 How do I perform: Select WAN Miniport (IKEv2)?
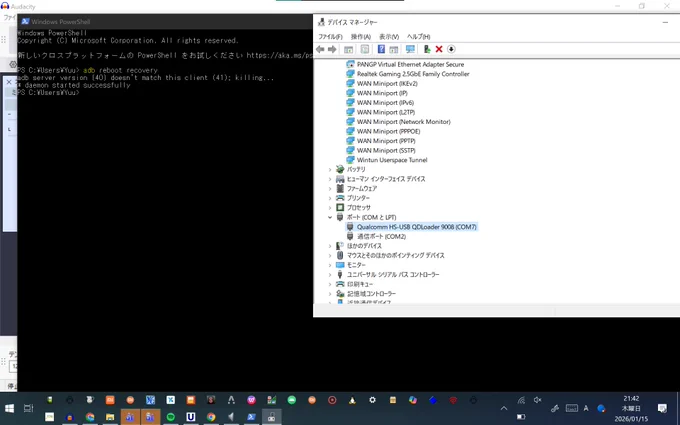pyautogui.click(x=387, y=83)
